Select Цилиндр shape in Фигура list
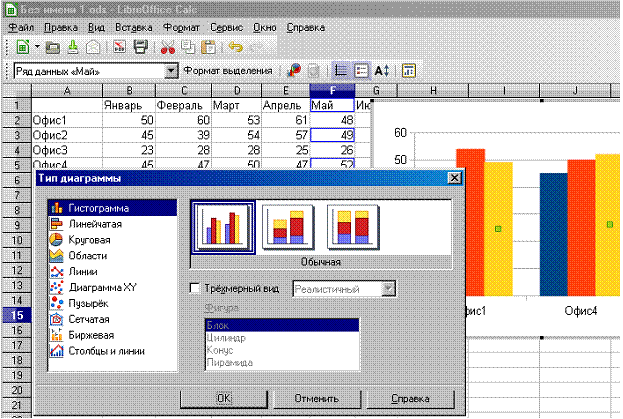The height and width of the screenshot is (419, 623). pos(282,338)
